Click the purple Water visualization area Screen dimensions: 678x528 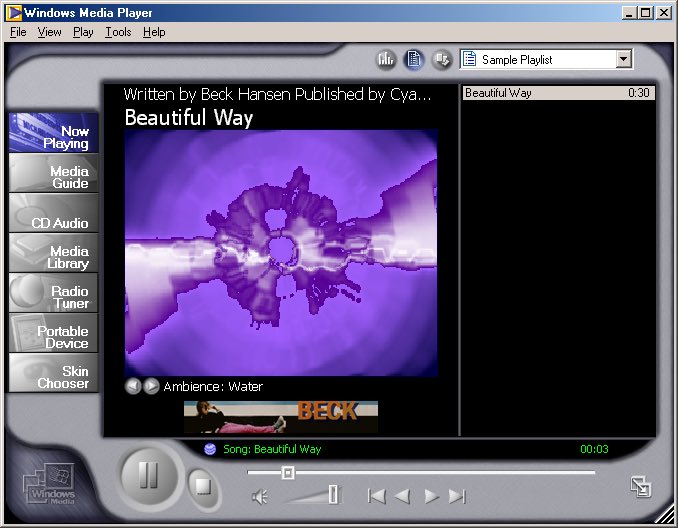coord(281,253)
